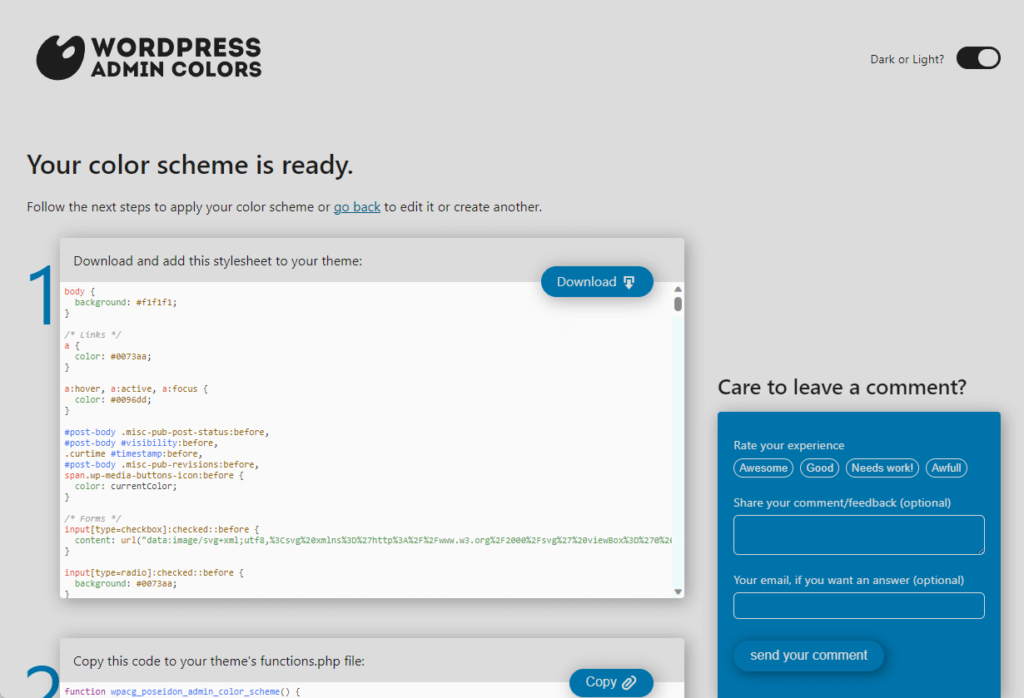
Task: Rate the experience as Awesome
Action: (x=763, y=468)
